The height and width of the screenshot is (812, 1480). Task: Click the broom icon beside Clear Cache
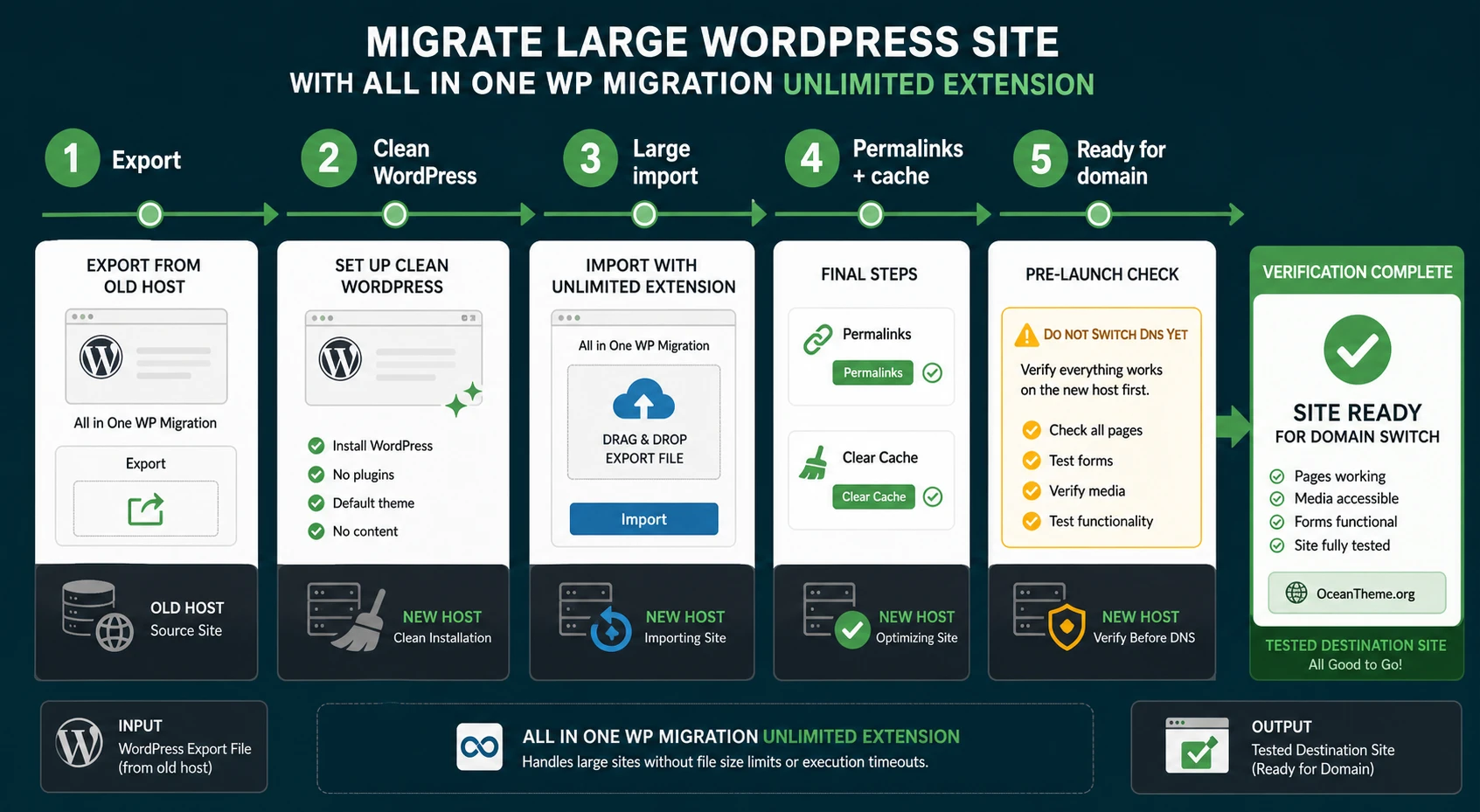(814, 463)
